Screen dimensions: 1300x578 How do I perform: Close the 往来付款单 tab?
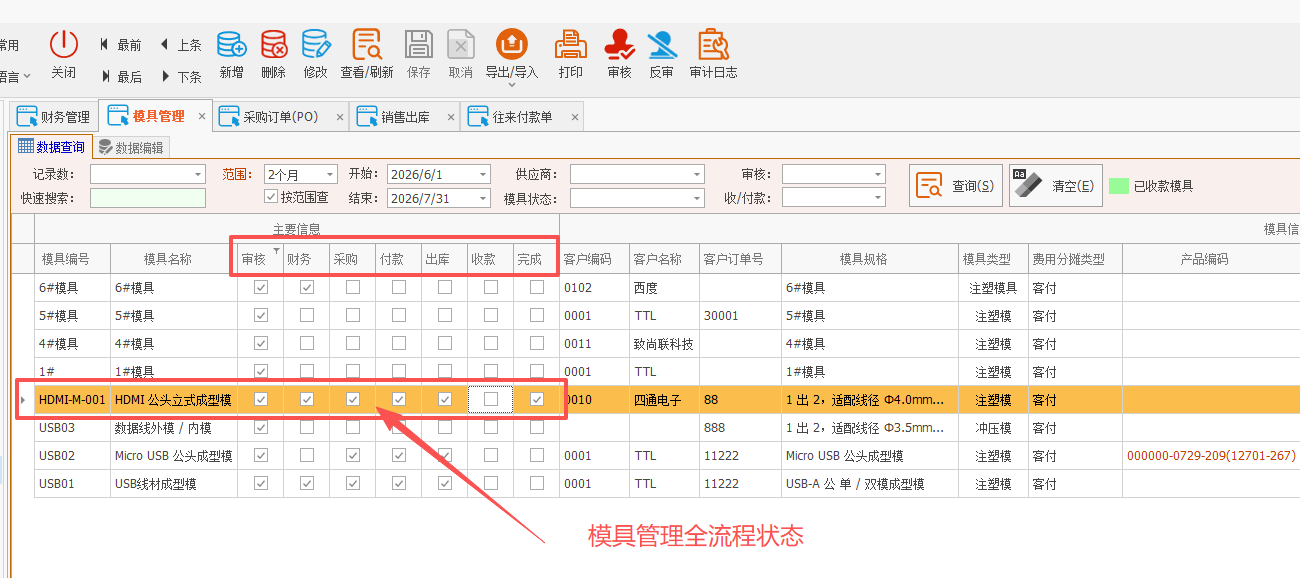pyautogui.click(x=574, y=117)
